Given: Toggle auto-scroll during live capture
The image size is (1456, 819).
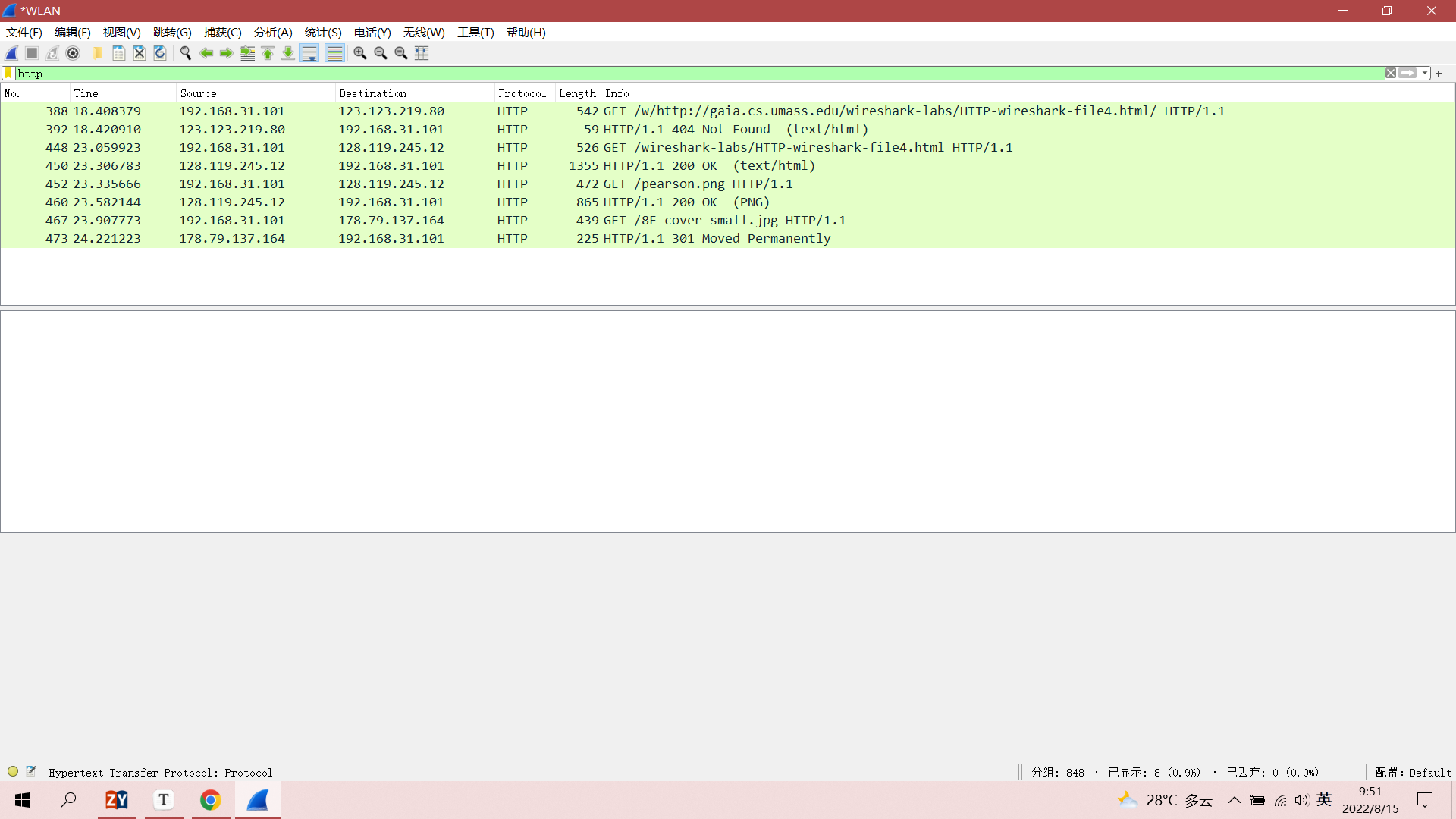Looking at the screenshot, I should (x=309, y=53).
